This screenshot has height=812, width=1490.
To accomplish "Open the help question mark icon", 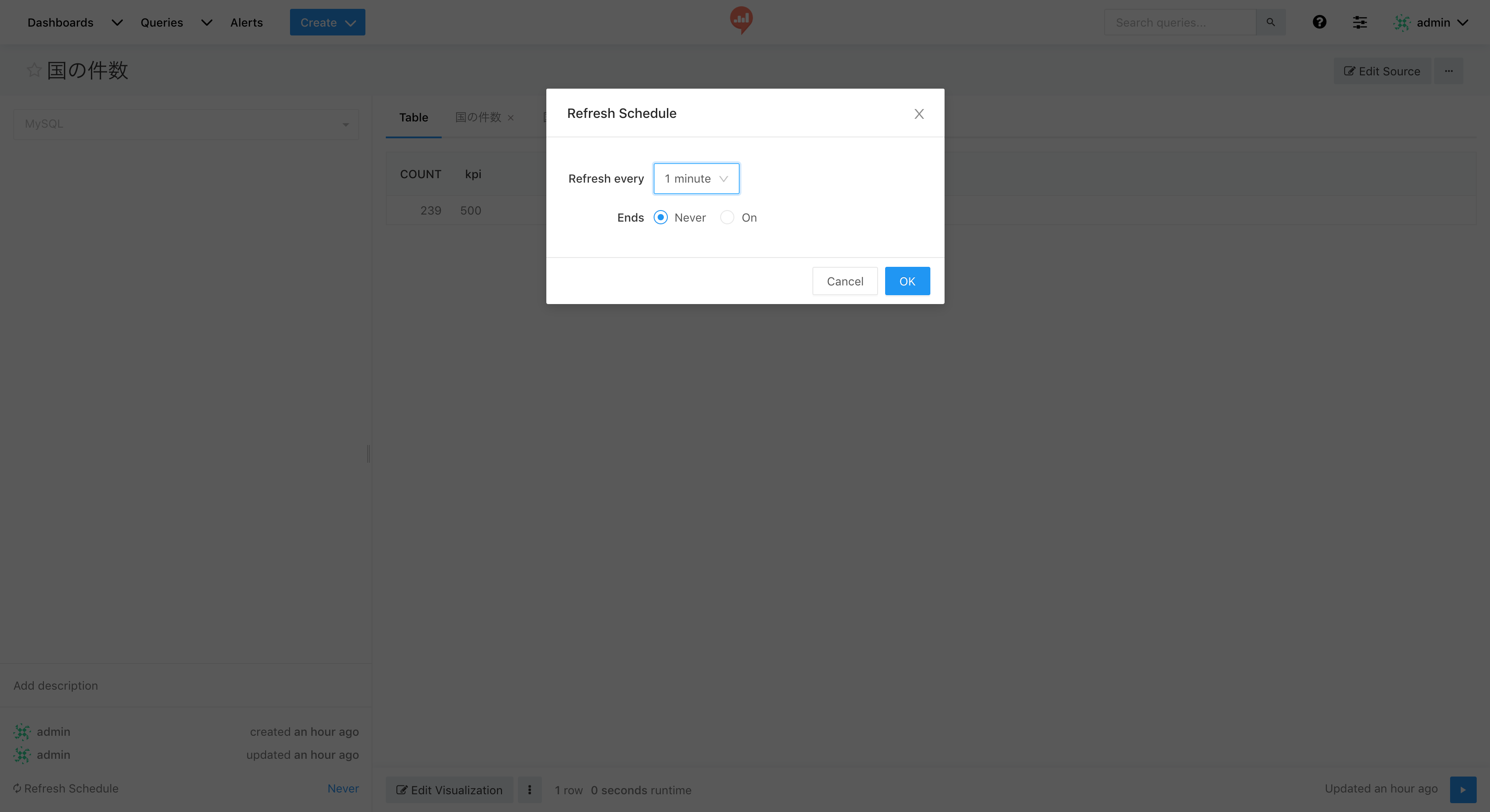I will click(x=1319, y=22).
